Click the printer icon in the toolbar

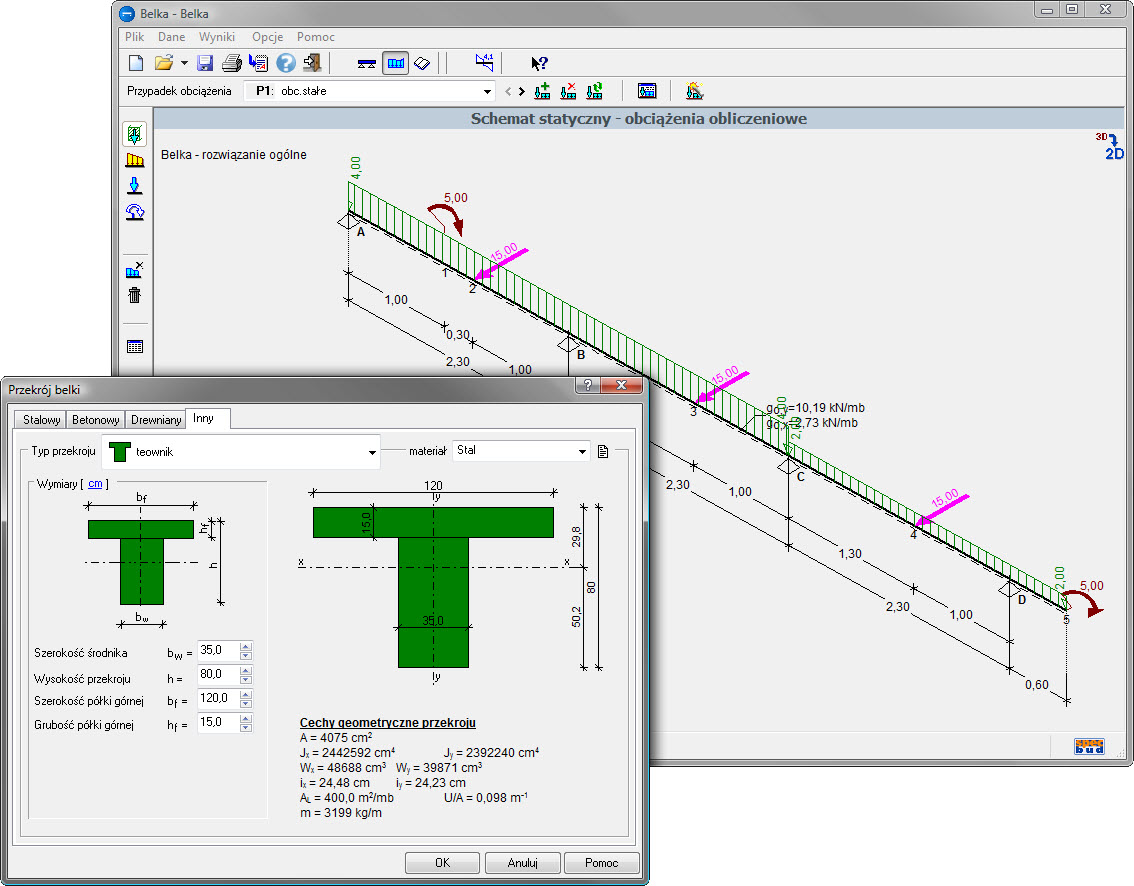click(x=231, y=63)
